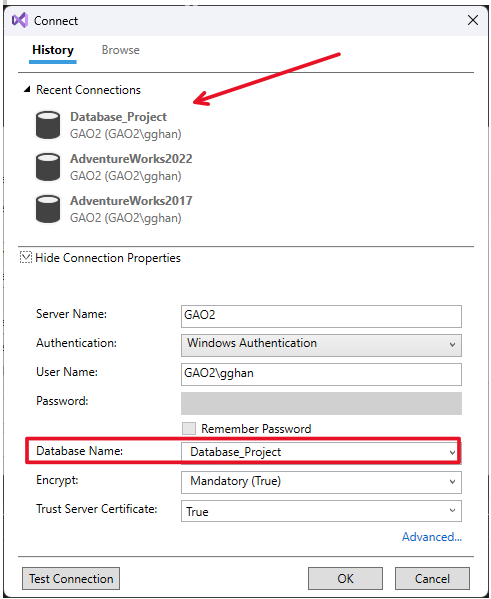Click the AdventureWorks2017 database cylinder icon
The width and height of the screenshot is (491, 599).
(x=48, y=209)
